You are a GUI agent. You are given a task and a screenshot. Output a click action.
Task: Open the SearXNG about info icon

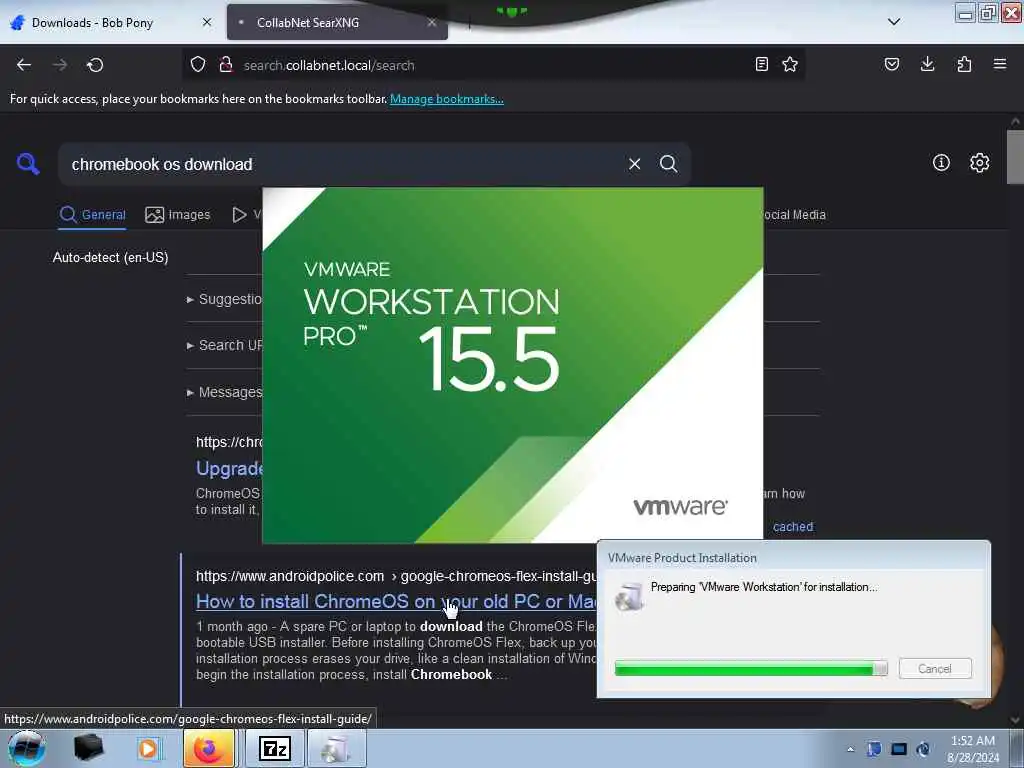[941, 163]
